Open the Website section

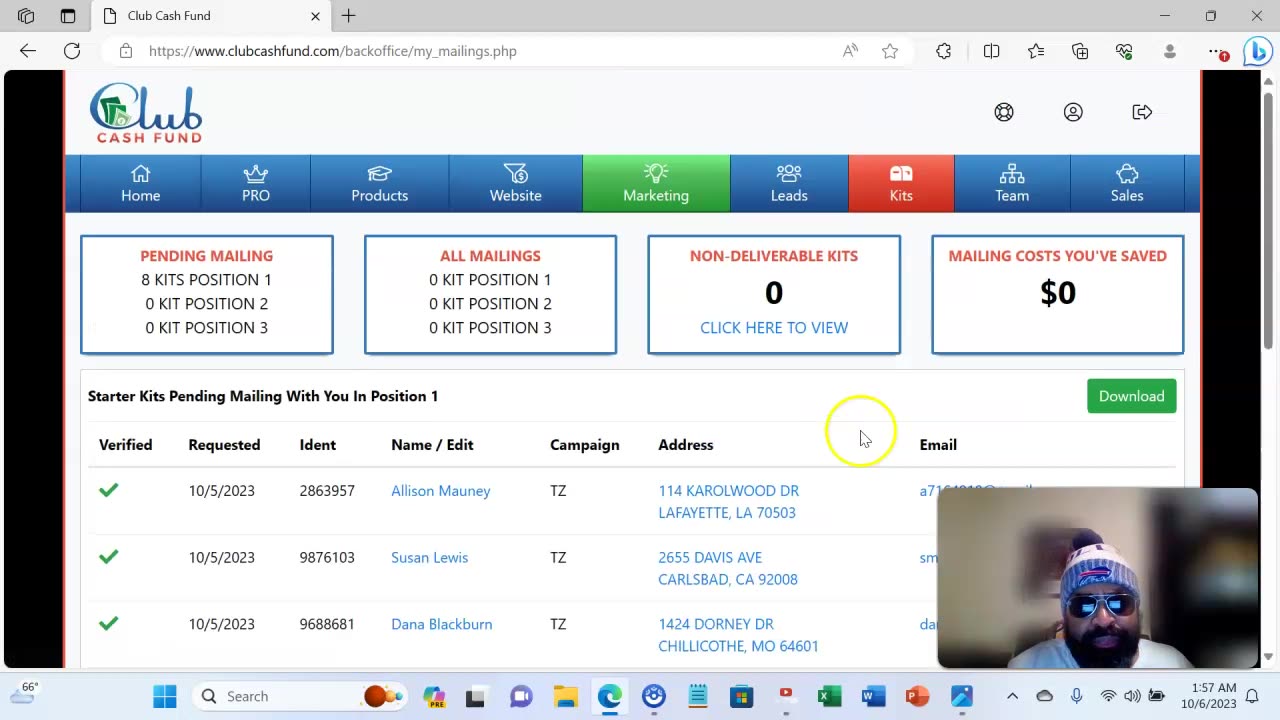pos(515,184)
